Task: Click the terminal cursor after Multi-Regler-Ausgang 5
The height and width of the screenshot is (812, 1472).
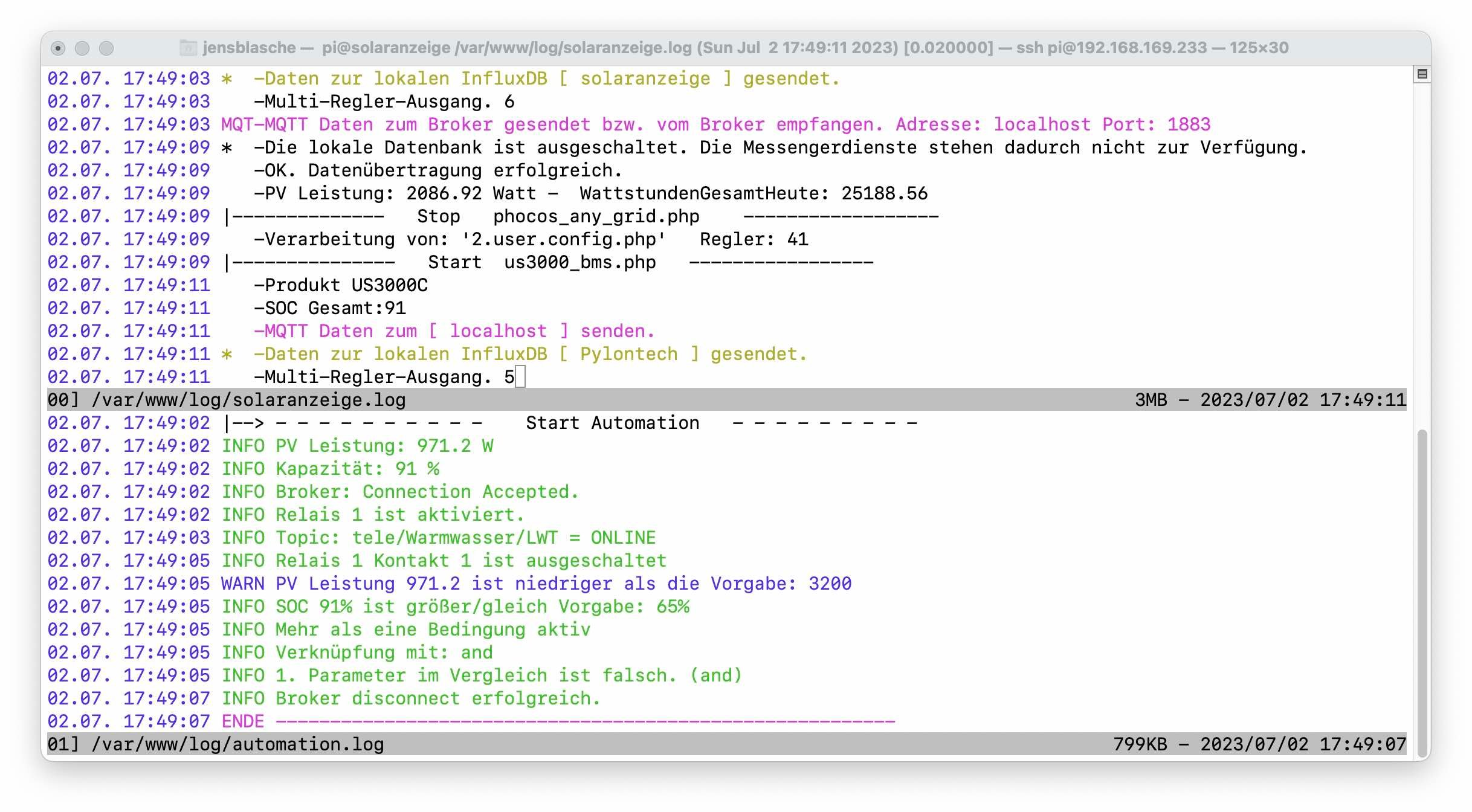Action: tap(520, 377)
